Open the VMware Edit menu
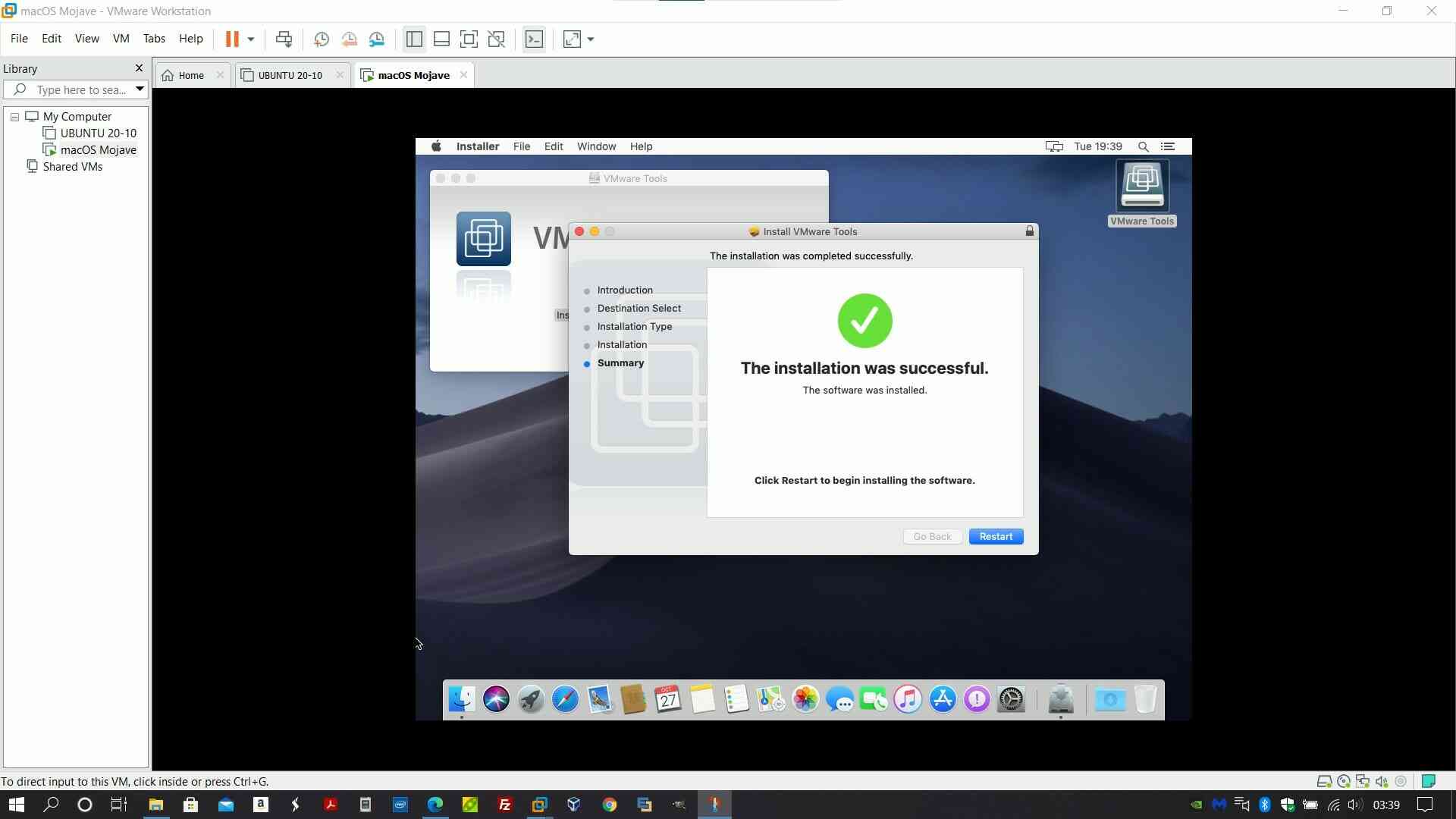This screenshot has width=1456, height=819. click(x=52, y=39)
